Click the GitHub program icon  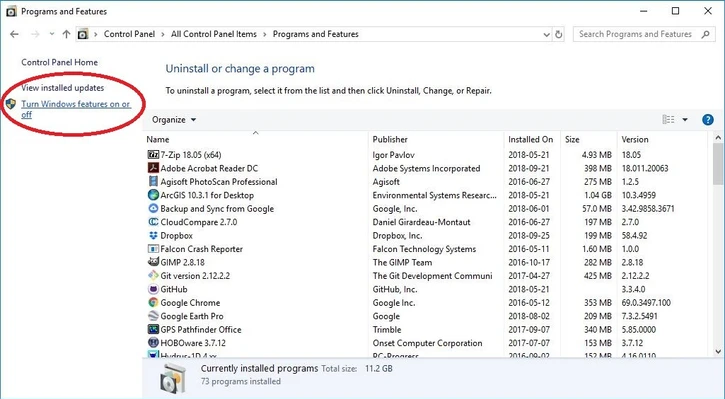coord(153,289)
